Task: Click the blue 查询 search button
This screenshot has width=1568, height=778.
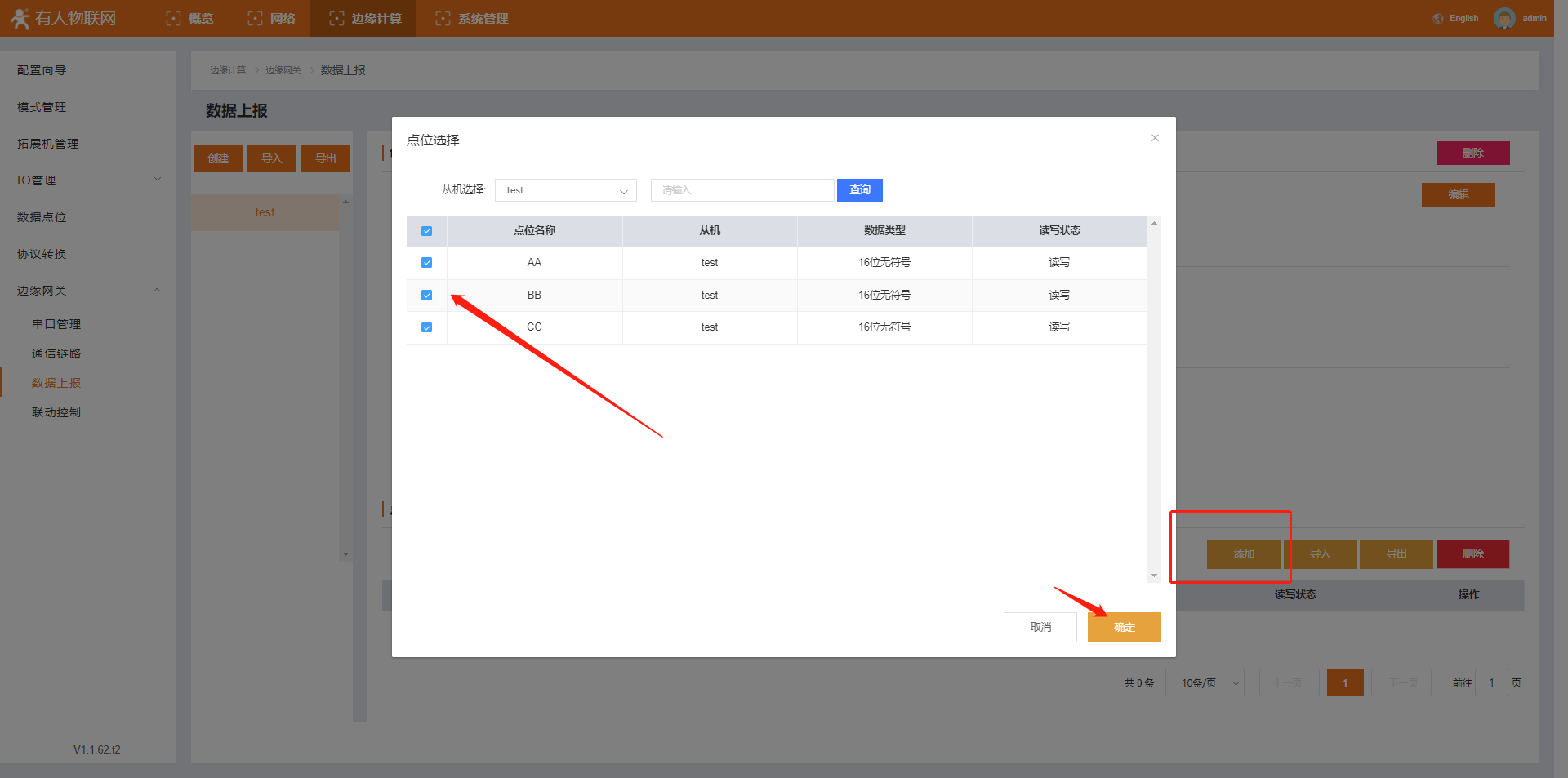Action: 859,190
